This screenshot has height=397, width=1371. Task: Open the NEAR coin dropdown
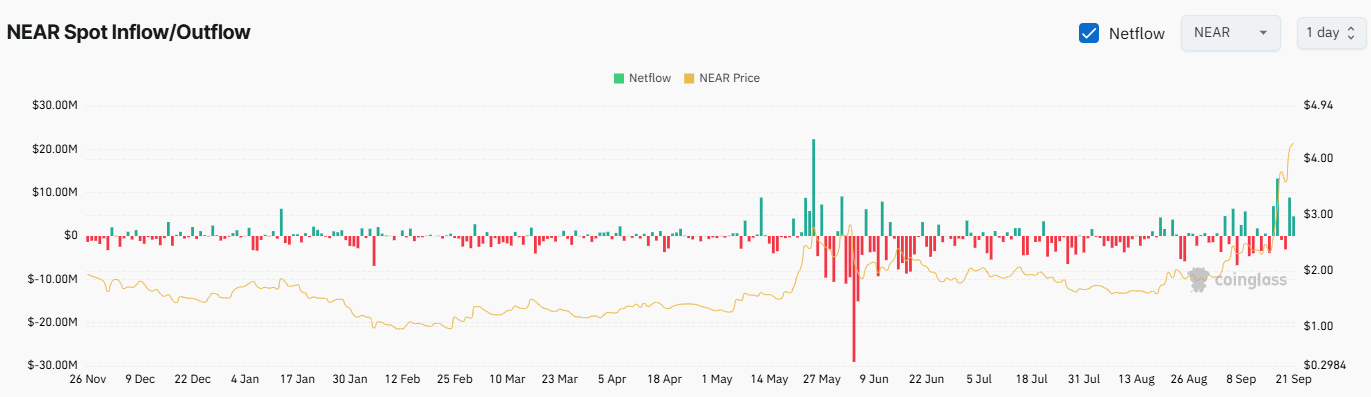pos(1231,32)
